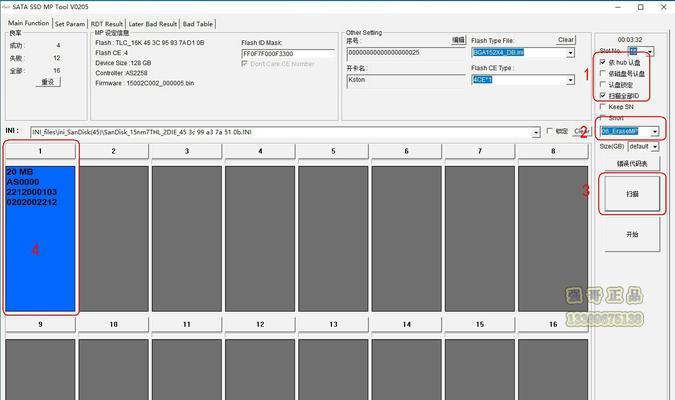Click slot 9 header button

click(x=40, y=324)
